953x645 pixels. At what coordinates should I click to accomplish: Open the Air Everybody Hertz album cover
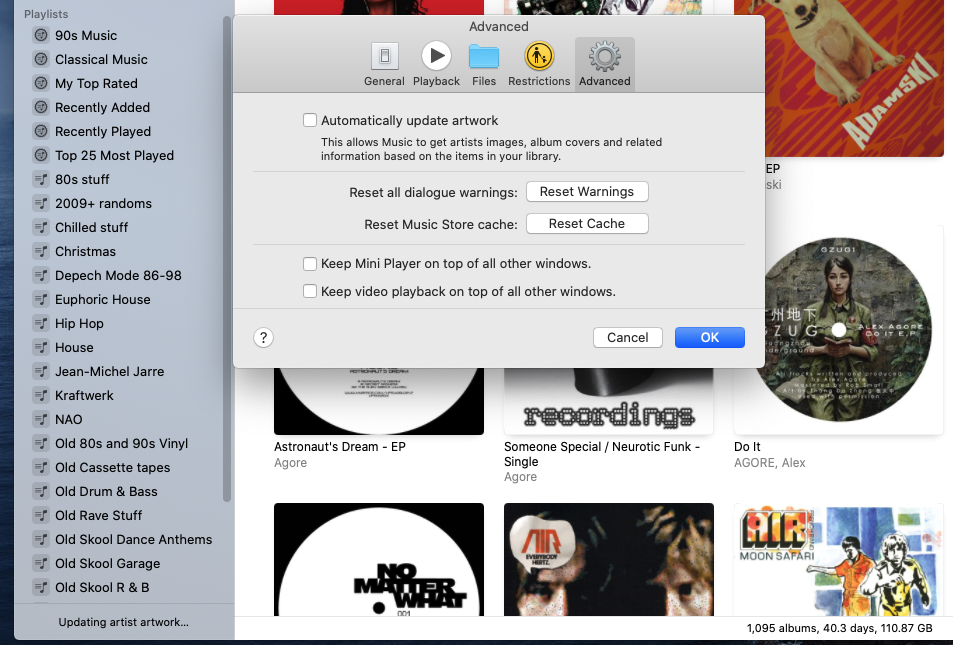[x=608, y=559]
